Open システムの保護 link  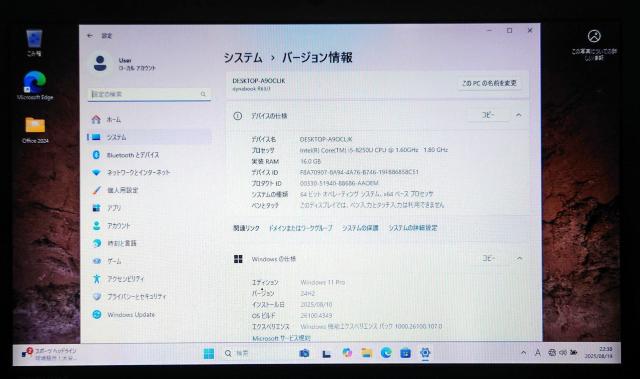pos(360,228)
